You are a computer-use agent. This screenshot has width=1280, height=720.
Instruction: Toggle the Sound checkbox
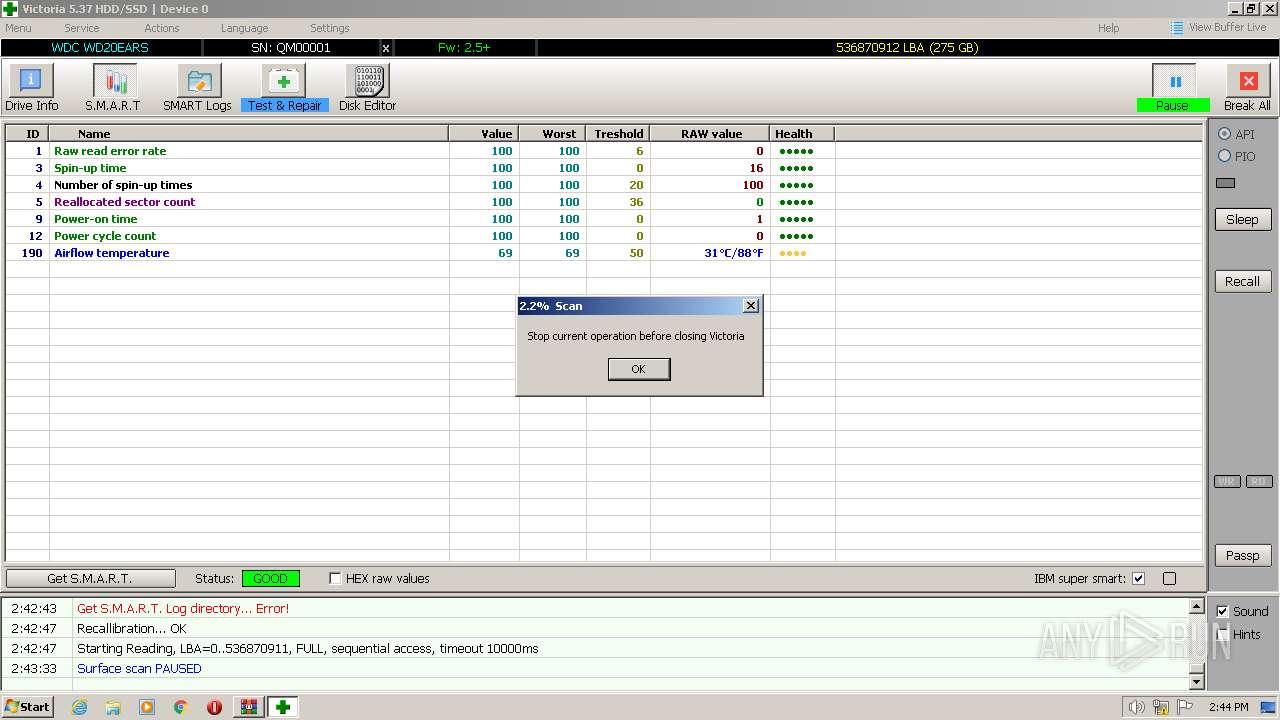[1222, 611]
